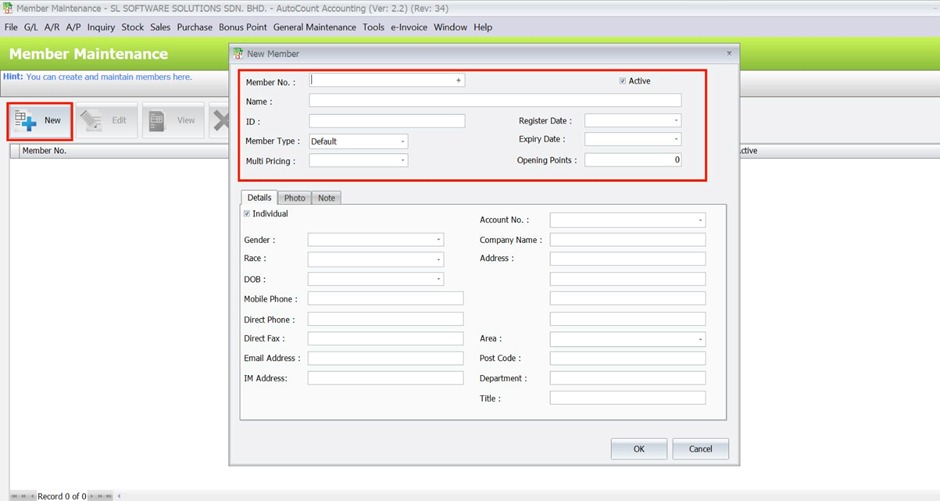This screenshot has height=501, width=940.
Task: Open the e-Invoice menu
Action: point(409,27)
